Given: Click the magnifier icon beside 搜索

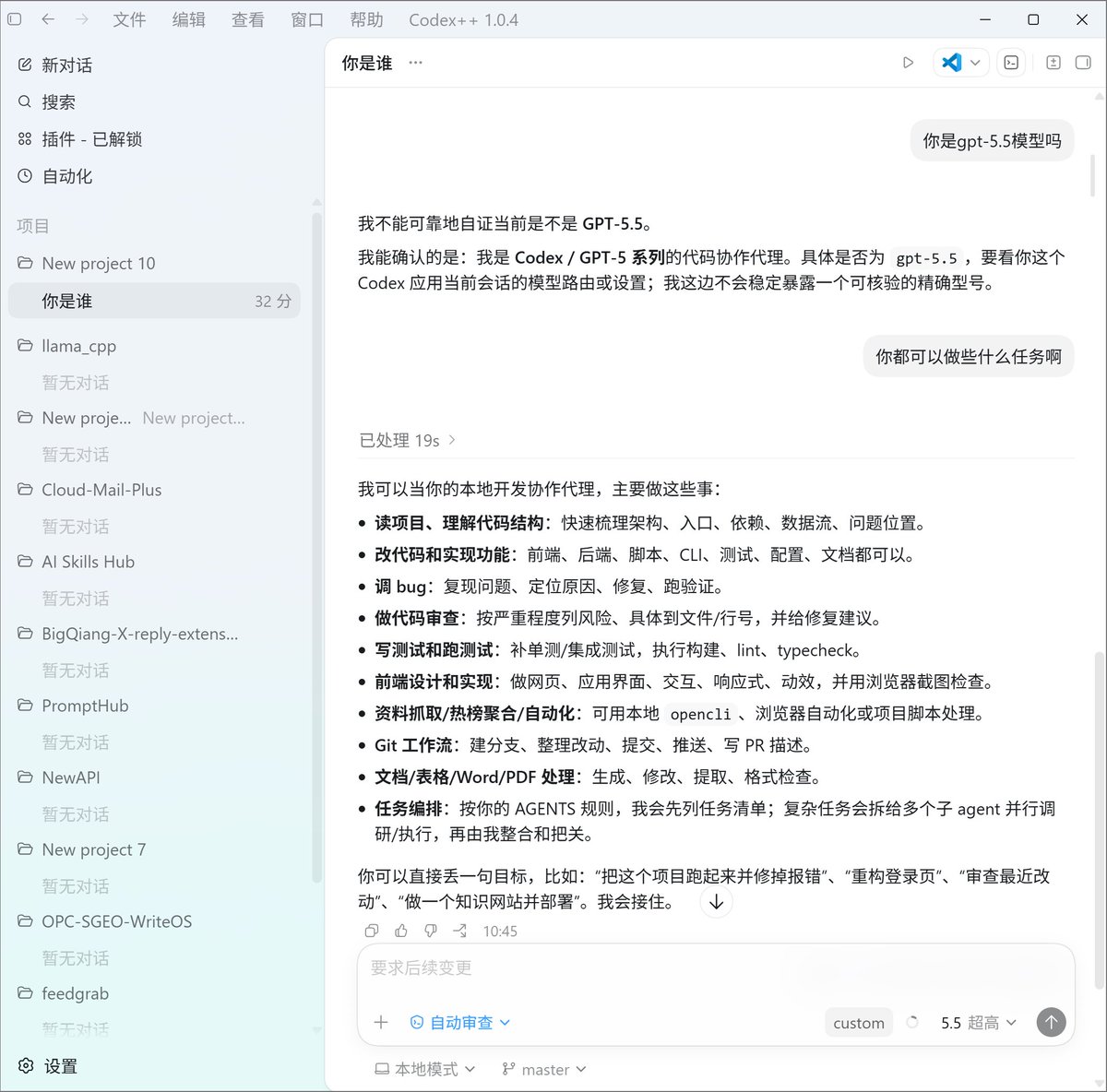Looking at the screenshot, I should click(25, 102).
